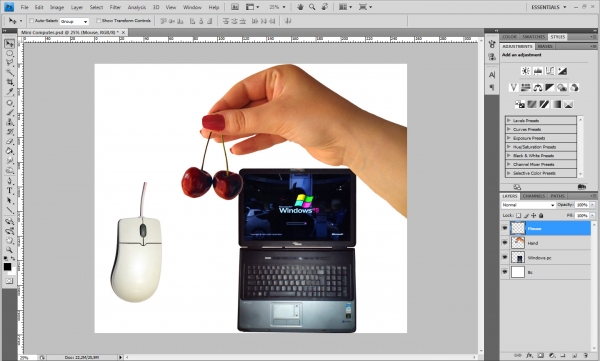Open the Filter menu

tap(115, 7)
